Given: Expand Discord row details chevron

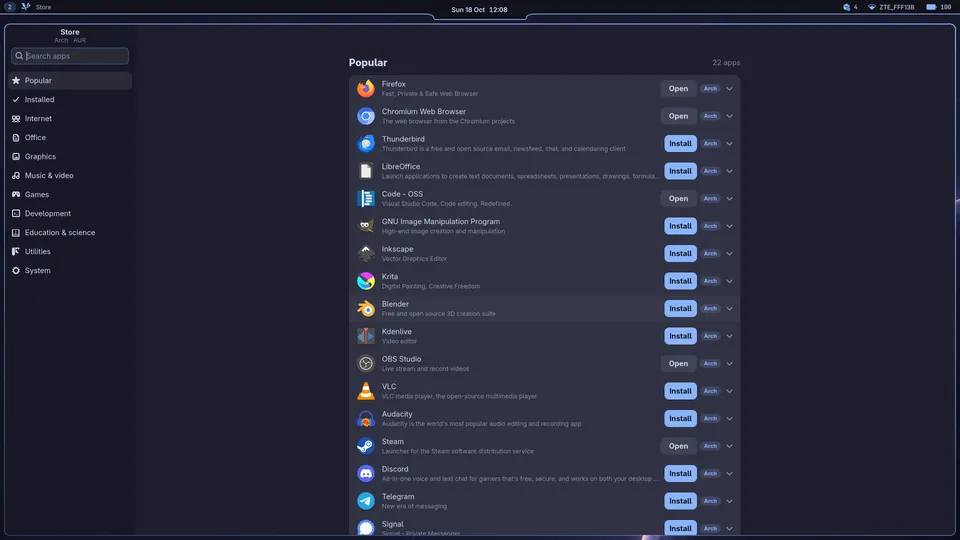Looking at the screenshot, I should coord(729,473).
